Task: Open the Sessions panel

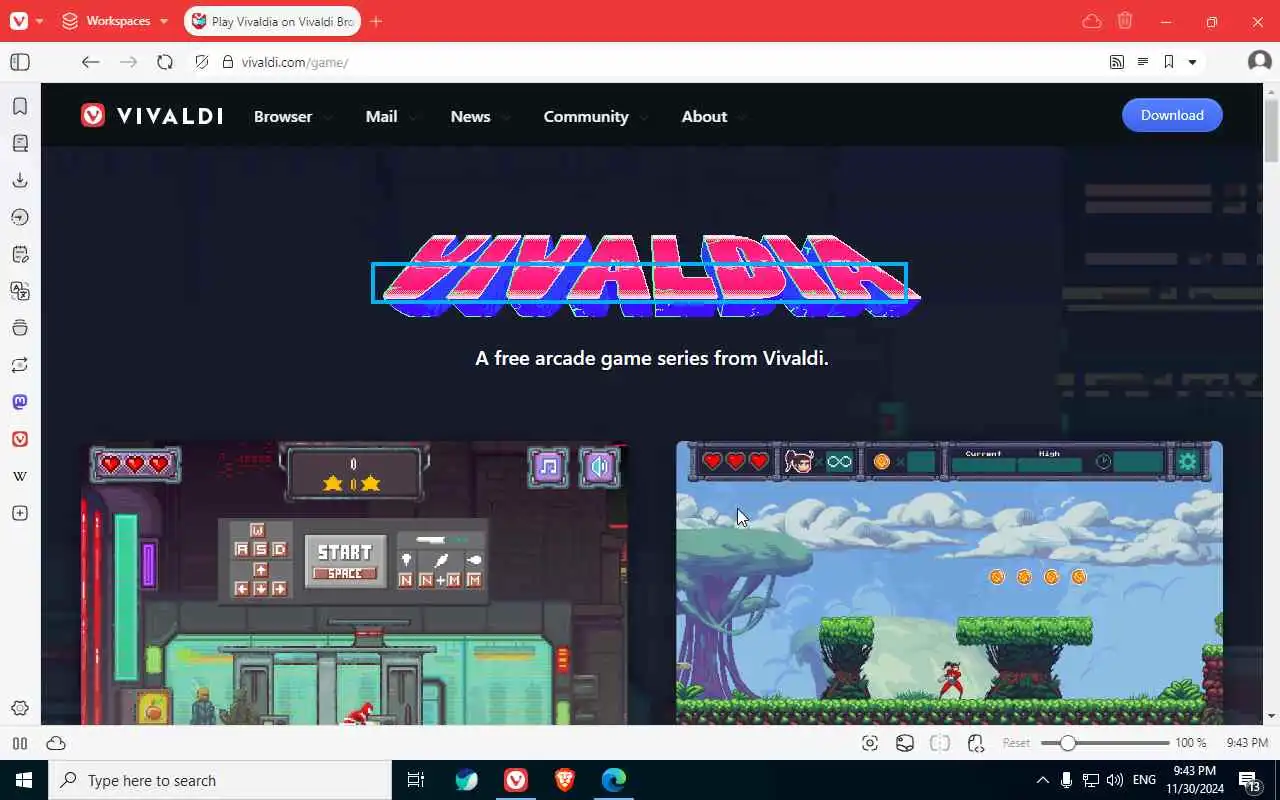Action: (x=20, y=365)
